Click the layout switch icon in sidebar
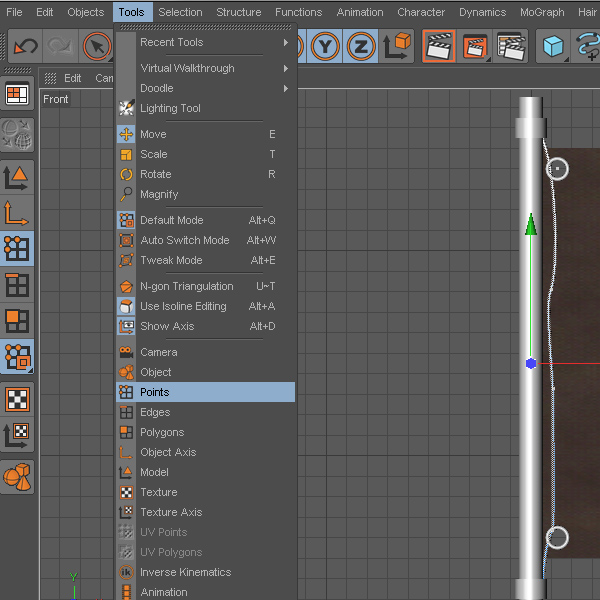 (17, 93)
